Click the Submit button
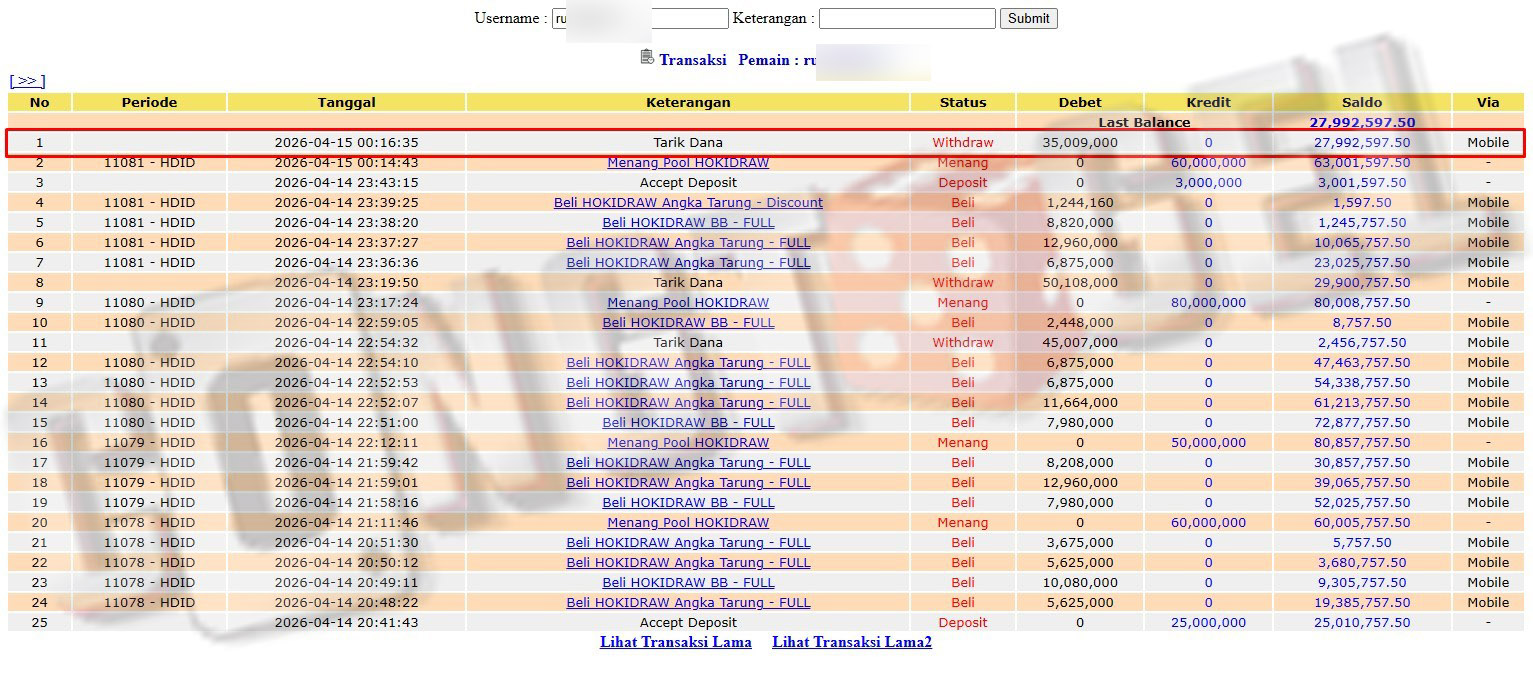Screen dimensions: 1533x679 1028,18
